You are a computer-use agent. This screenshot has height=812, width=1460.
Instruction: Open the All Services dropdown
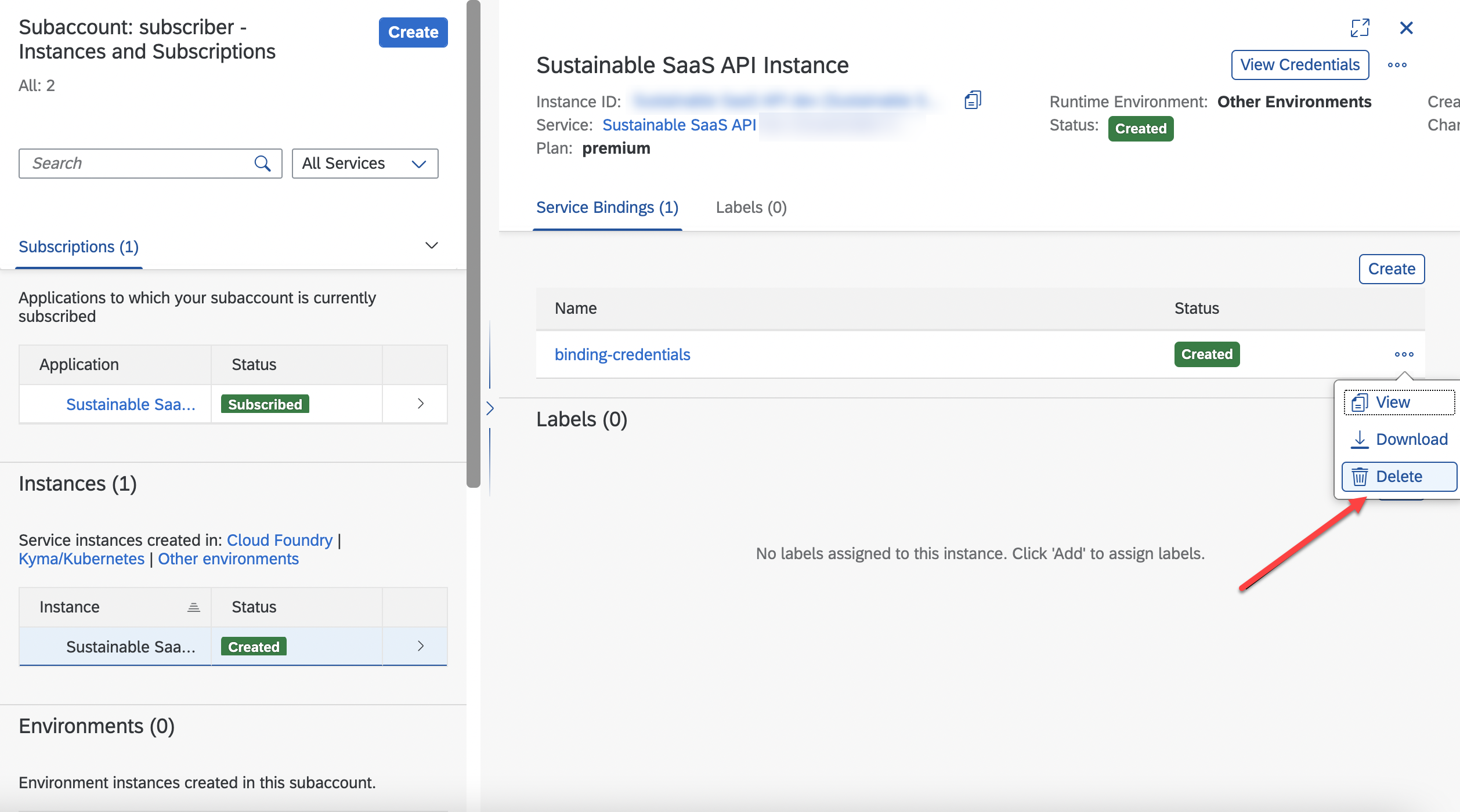(365, 164)
